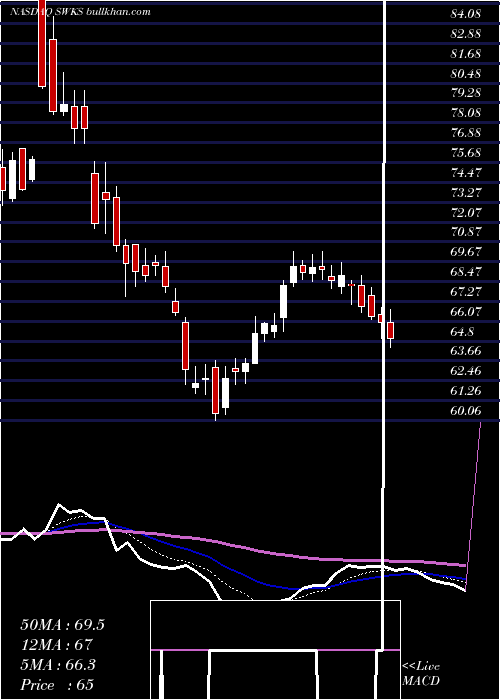Select the 79.28 price axis label

point(466,93)
